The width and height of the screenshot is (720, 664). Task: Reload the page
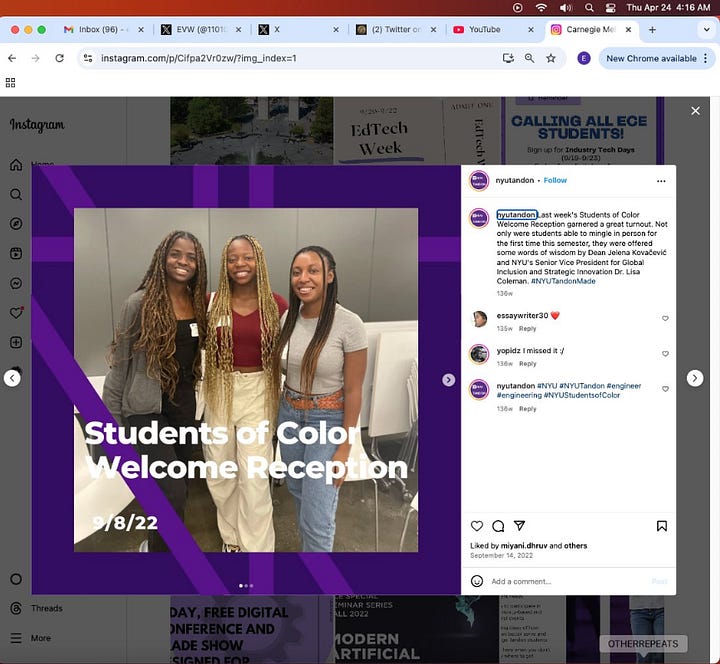59,58
